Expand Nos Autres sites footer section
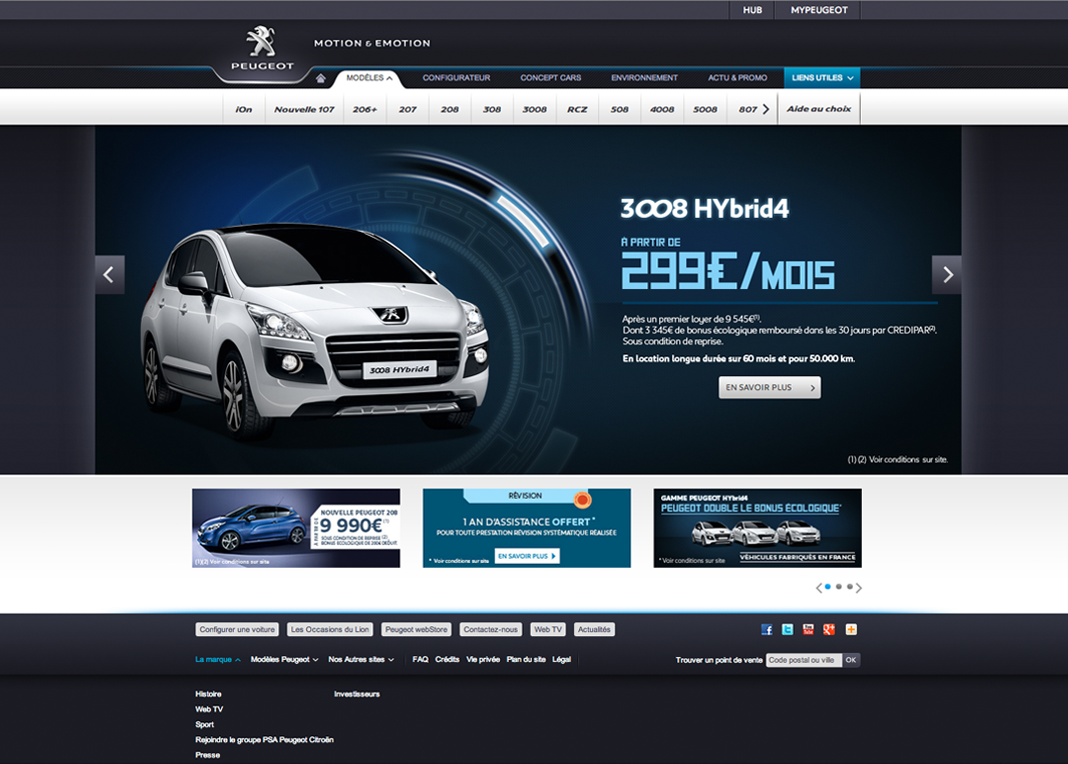This screenshot has height=764, width=1068. [361, 659]
